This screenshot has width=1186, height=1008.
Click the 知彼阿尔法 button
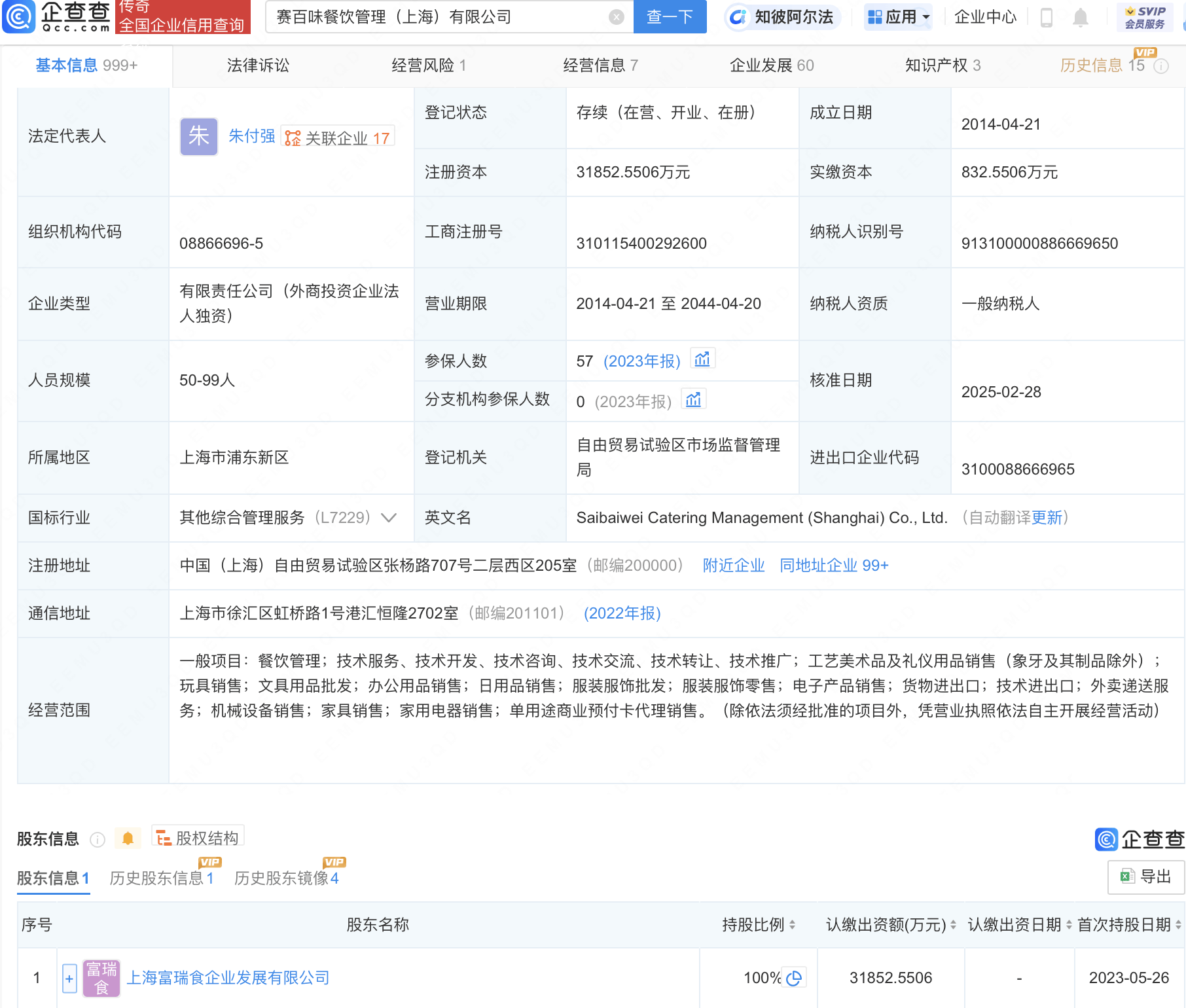click(782, 17)
